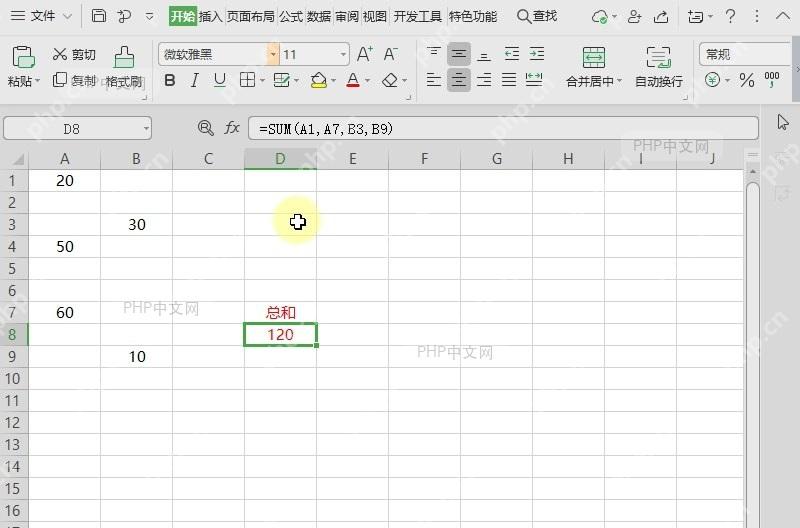
Task: Toggle Underline formatting
Action: tap(219, 80)
